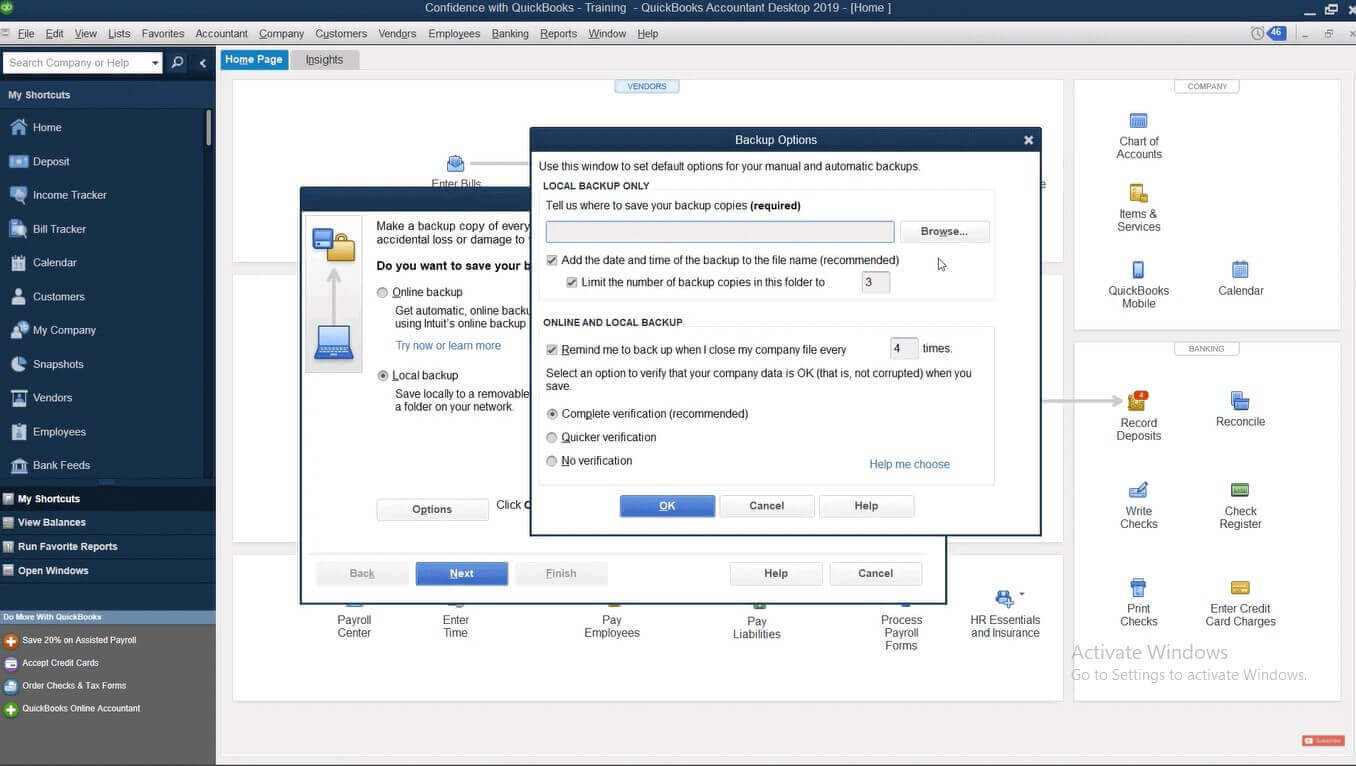Open Bill Tracker shortcut

59,229
